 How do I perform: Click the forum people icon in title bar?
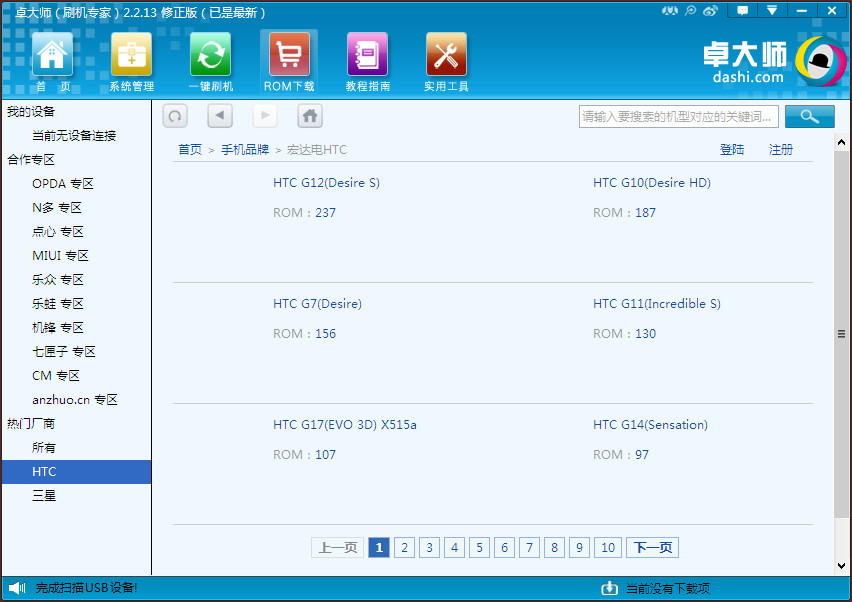click(670, 10)
